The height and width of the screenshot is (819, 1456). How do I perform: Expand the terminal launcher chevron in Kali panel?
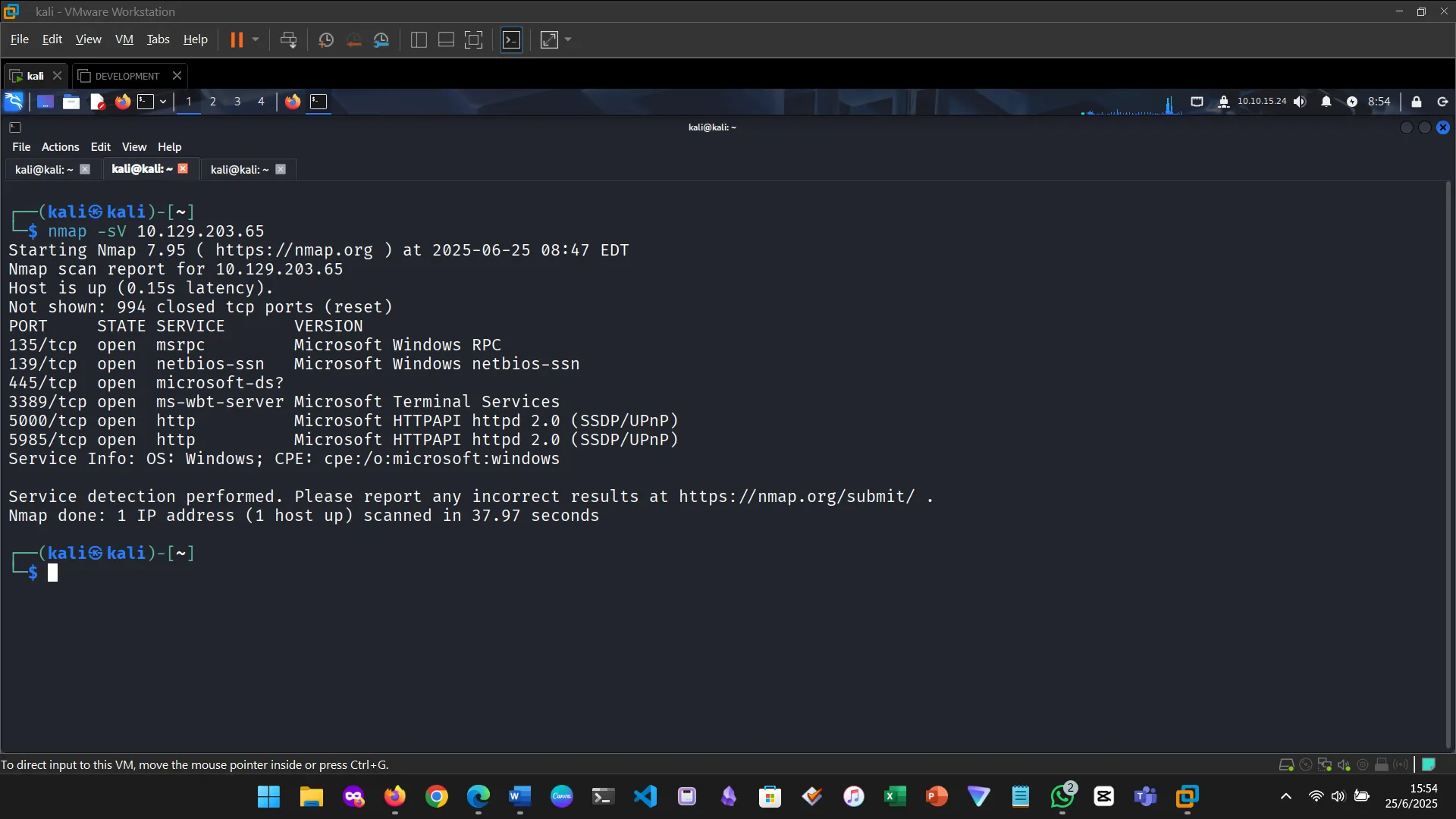[x=162, y=102]
